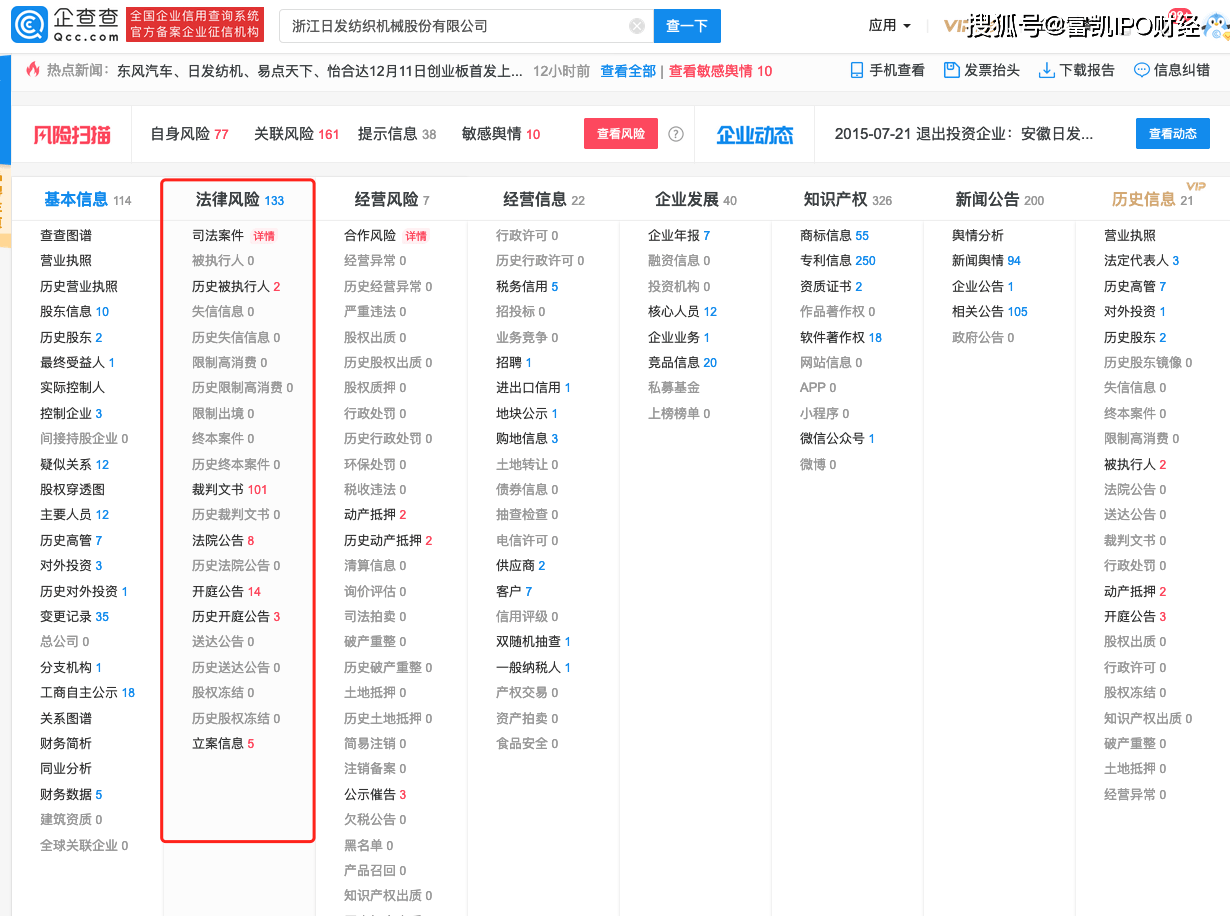The width and height of the screenshot is (1230, 916).
Task: Click the download report icon
Action: (1047, 70)
